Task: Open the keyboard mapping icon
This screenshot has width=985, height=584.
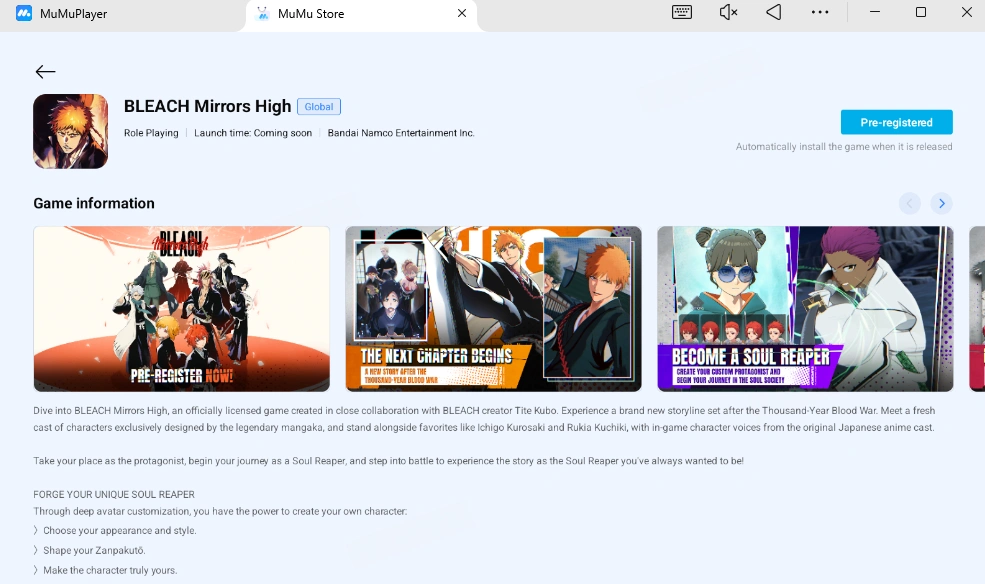Action: 682,12
